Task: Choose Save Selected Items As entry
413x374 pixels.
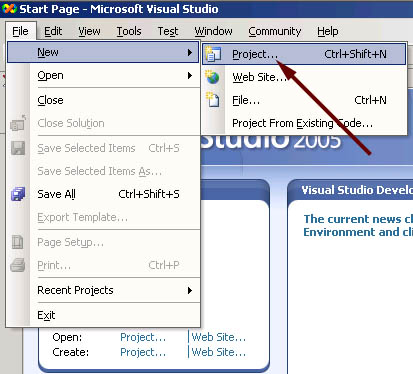Action: coord(103,171)
